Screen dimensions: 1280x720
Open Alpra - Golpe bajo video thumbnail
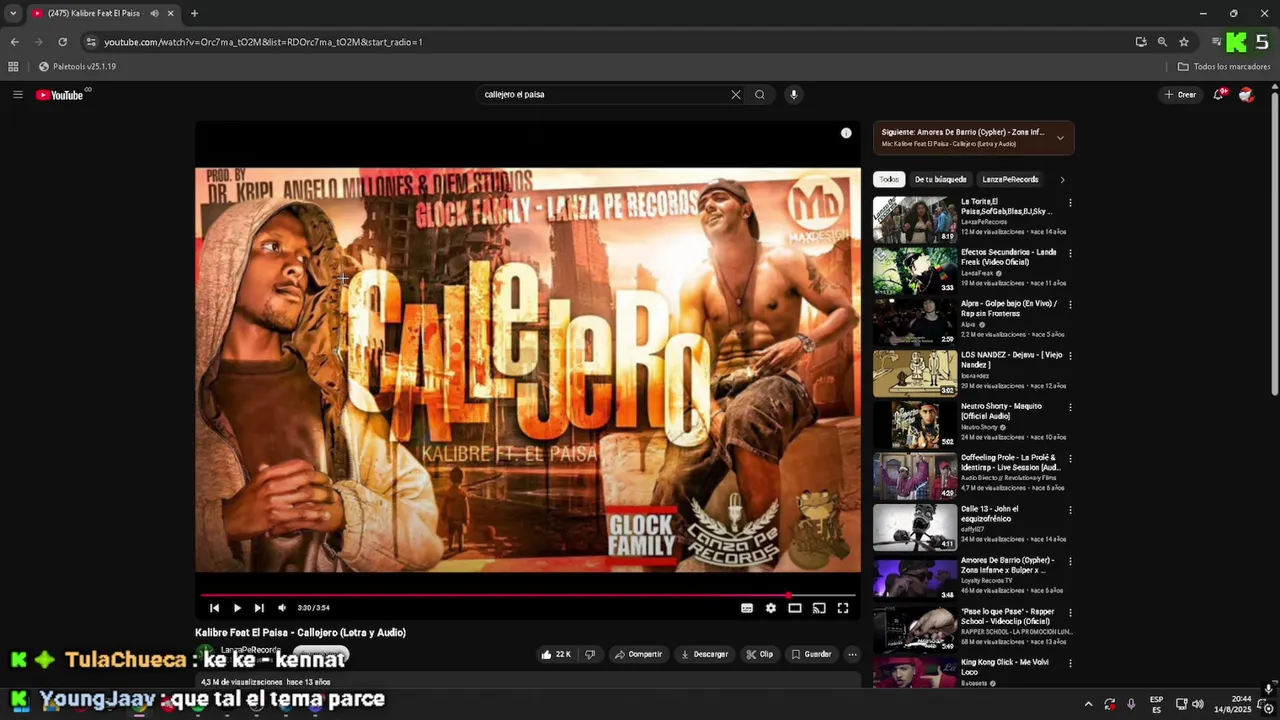(915, 322)
